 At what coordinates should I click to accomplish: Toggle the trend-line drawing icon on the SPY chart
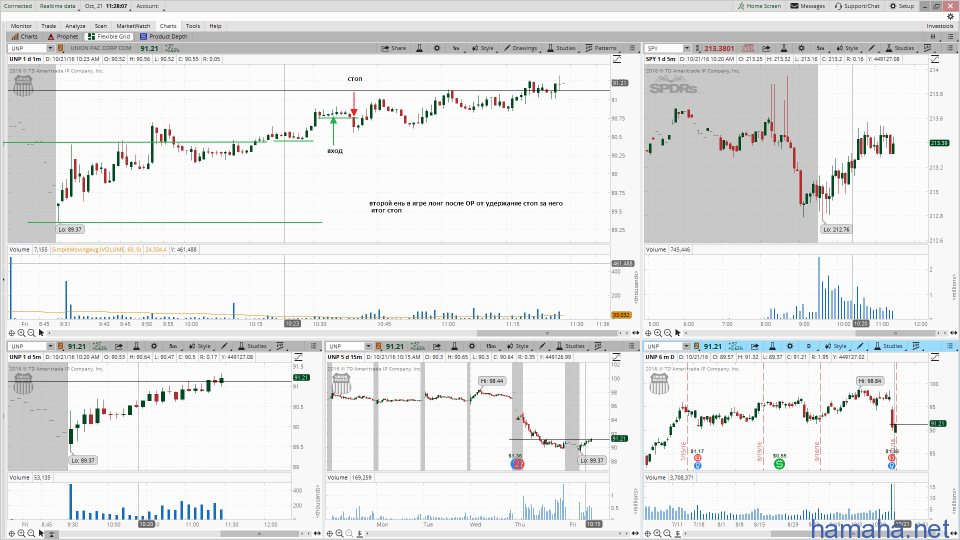click(935, 59)
